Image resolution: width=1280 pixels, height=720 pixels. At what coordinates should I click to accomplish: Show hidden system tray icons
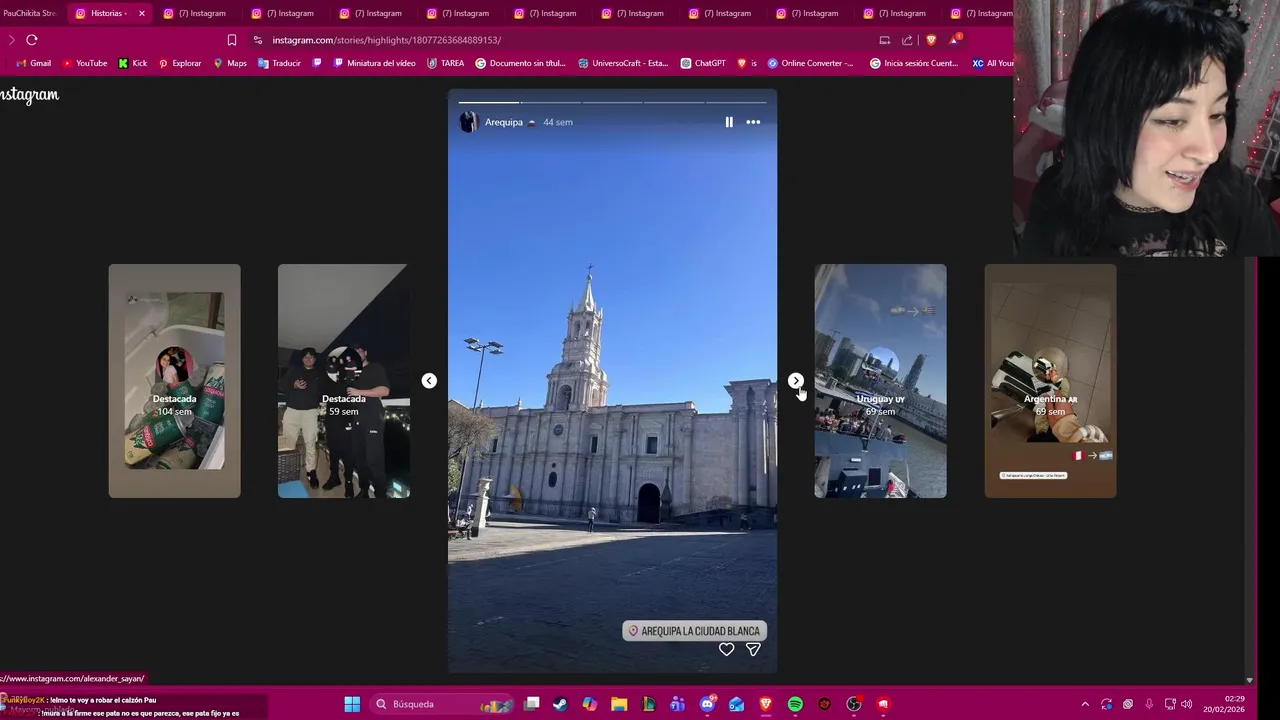click(1085, 704)
